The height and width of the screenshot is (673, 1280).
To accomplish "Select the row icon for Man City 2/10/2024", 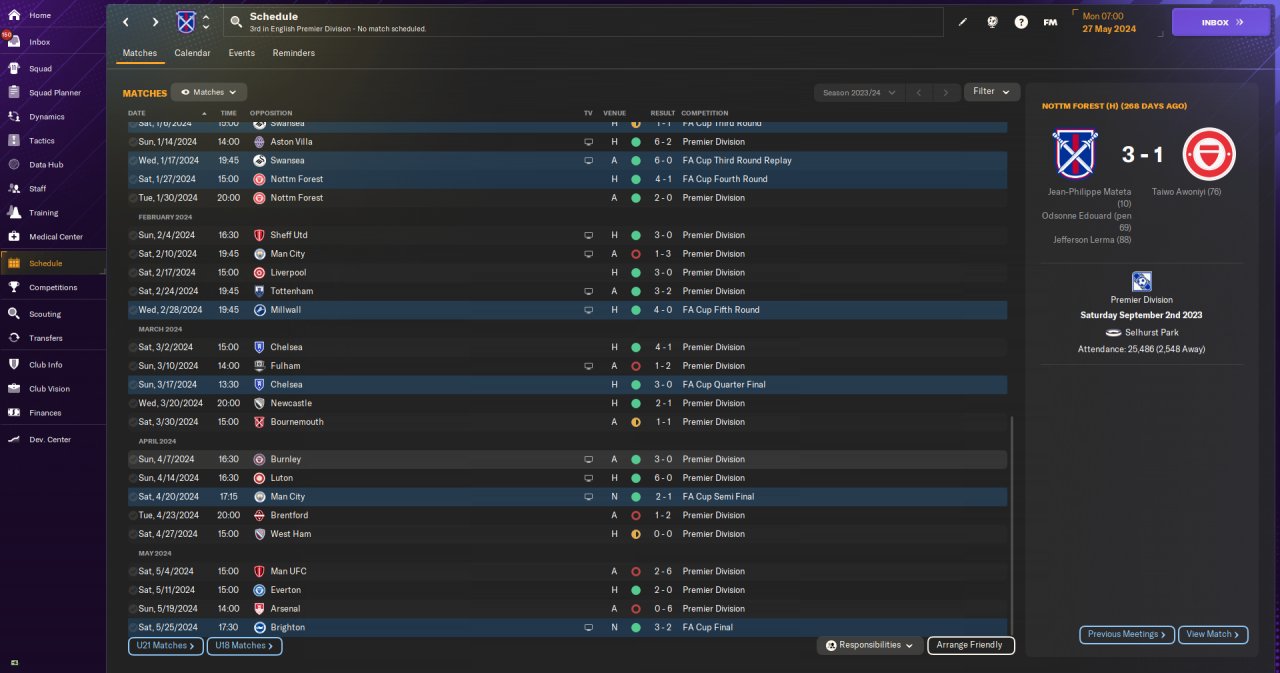I will 133,254.
